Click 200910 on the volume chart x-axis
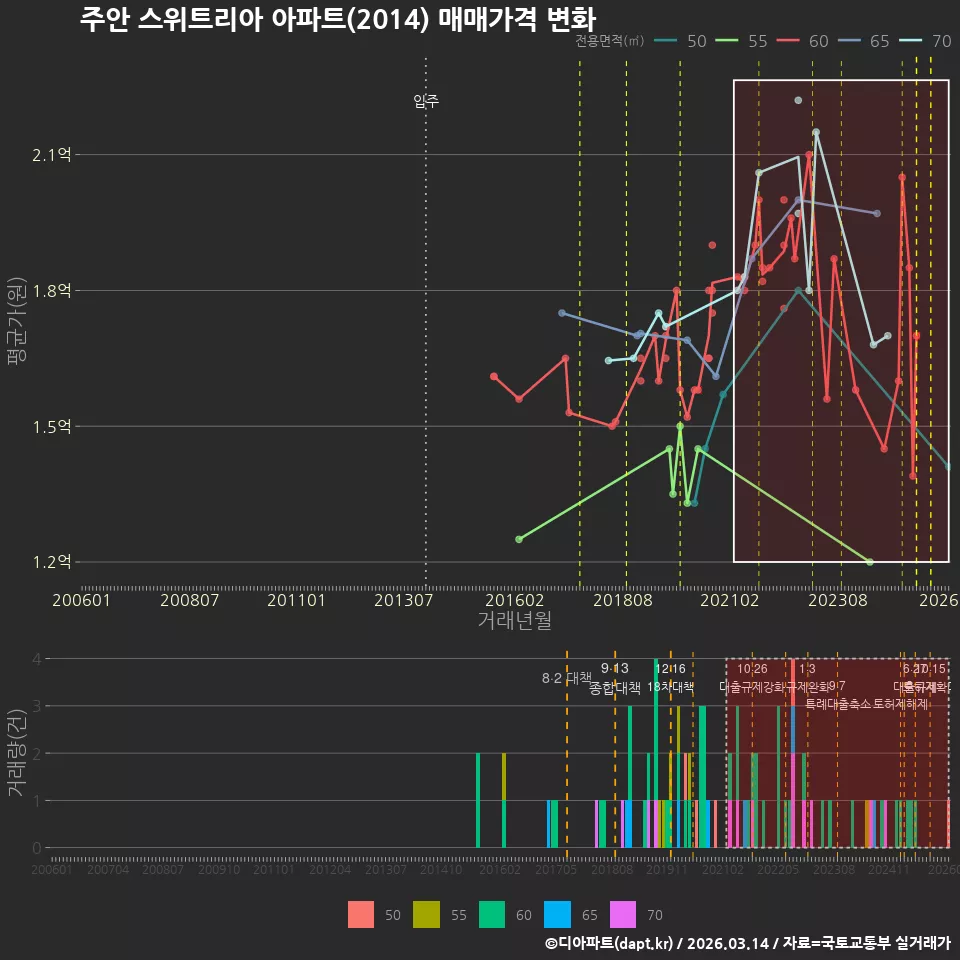Image resolution: width=960 pixels, height=960 pixels. point(219,869)
